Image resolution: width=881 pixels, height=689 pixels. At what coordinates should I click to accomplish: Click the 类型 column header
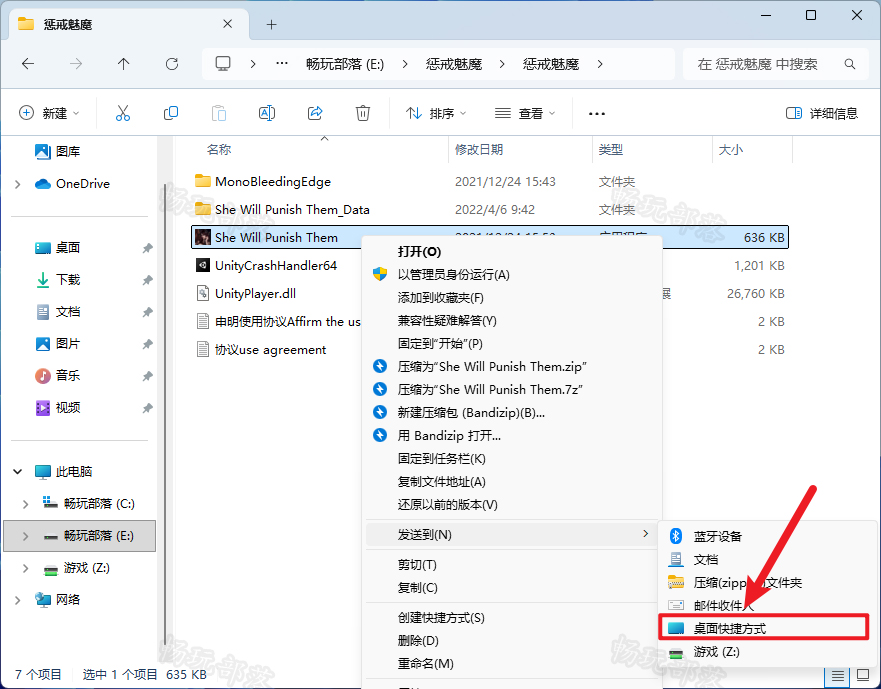click(x=610, y=149)
